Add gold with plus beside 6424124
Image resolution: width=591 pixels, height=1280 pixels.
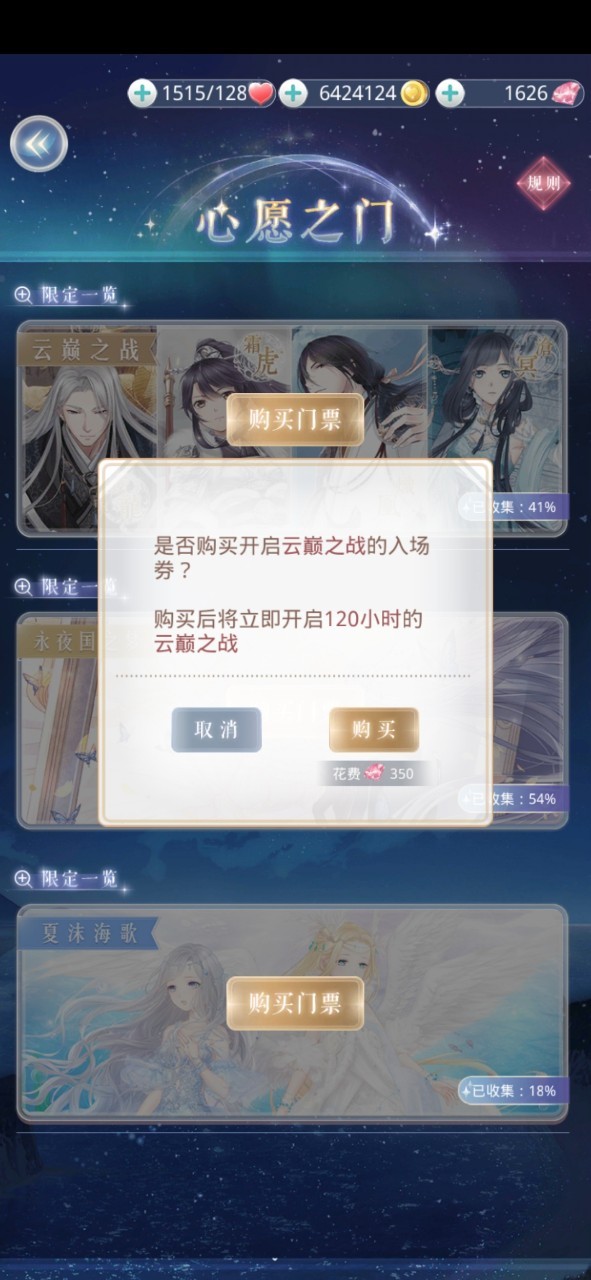pyautogui.click(x=293, y=94)
